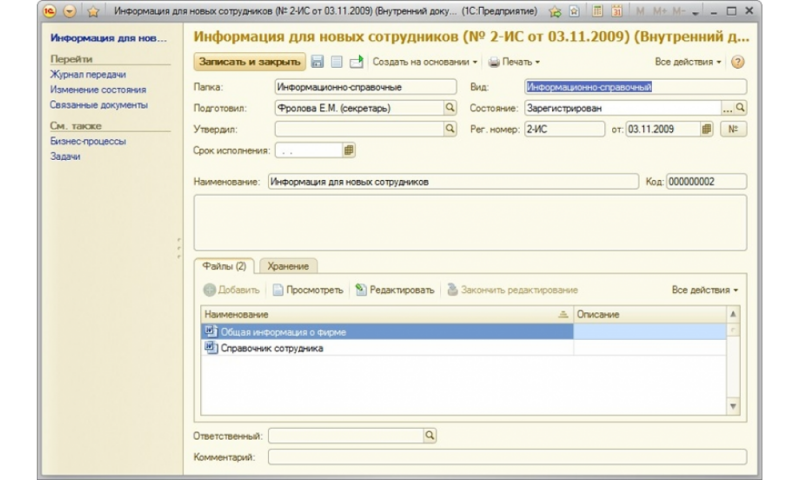Expand the Создать на основании dropdown
The image size is (800, 480).
pyautogui.click(x=425, y=62)
